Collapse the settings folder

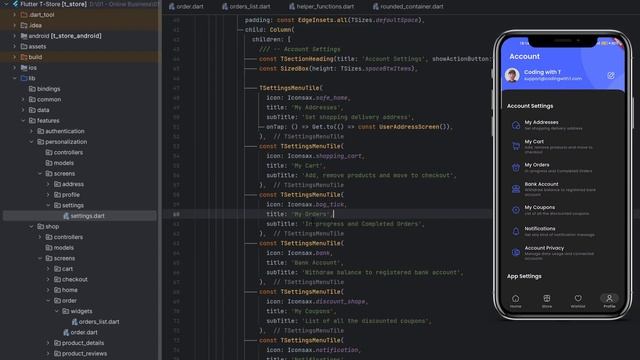[48, 205]
